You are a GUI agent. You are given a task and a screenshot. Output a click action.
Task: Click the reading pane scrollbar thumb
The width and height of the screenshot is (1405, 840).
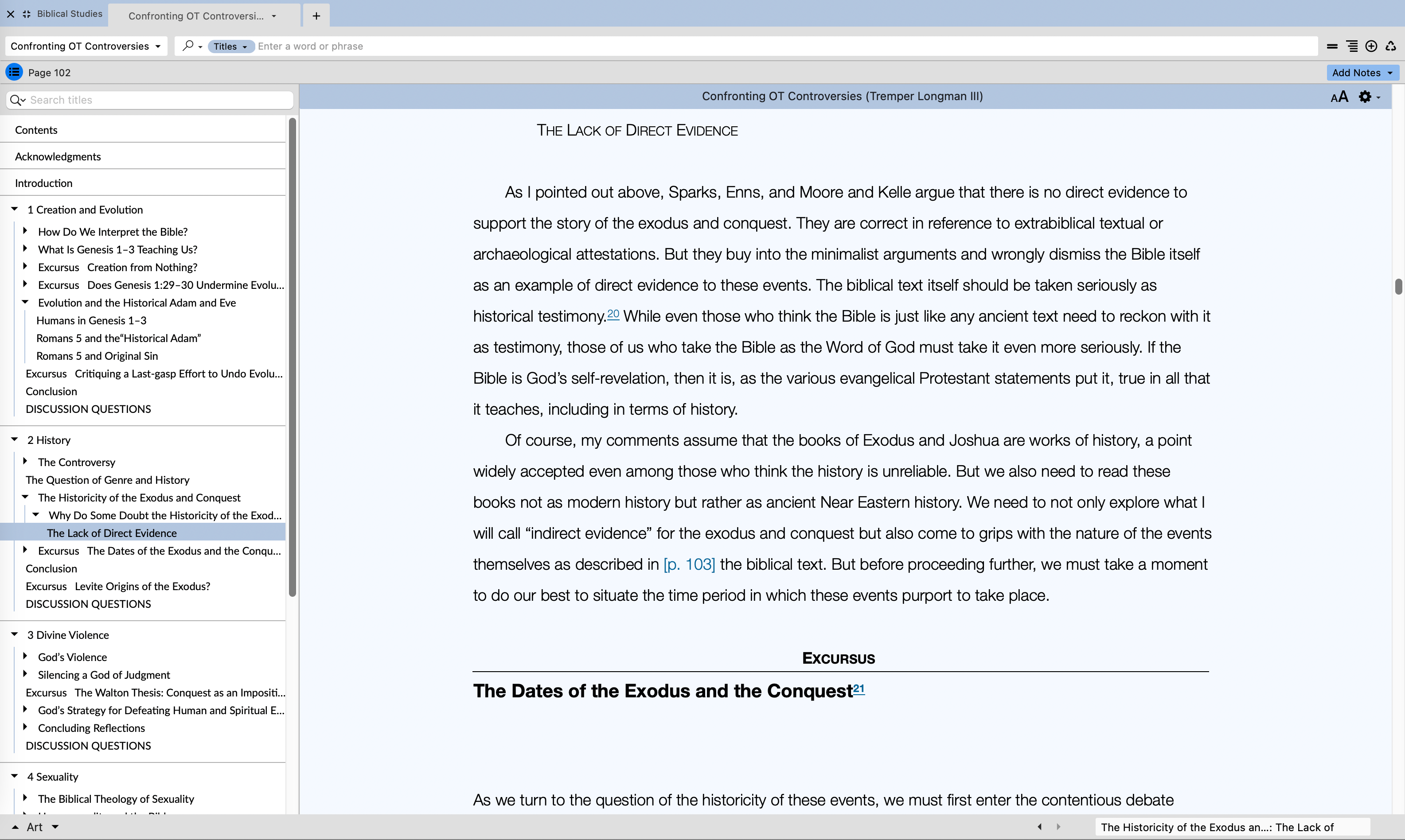(x=1398, y=287)
